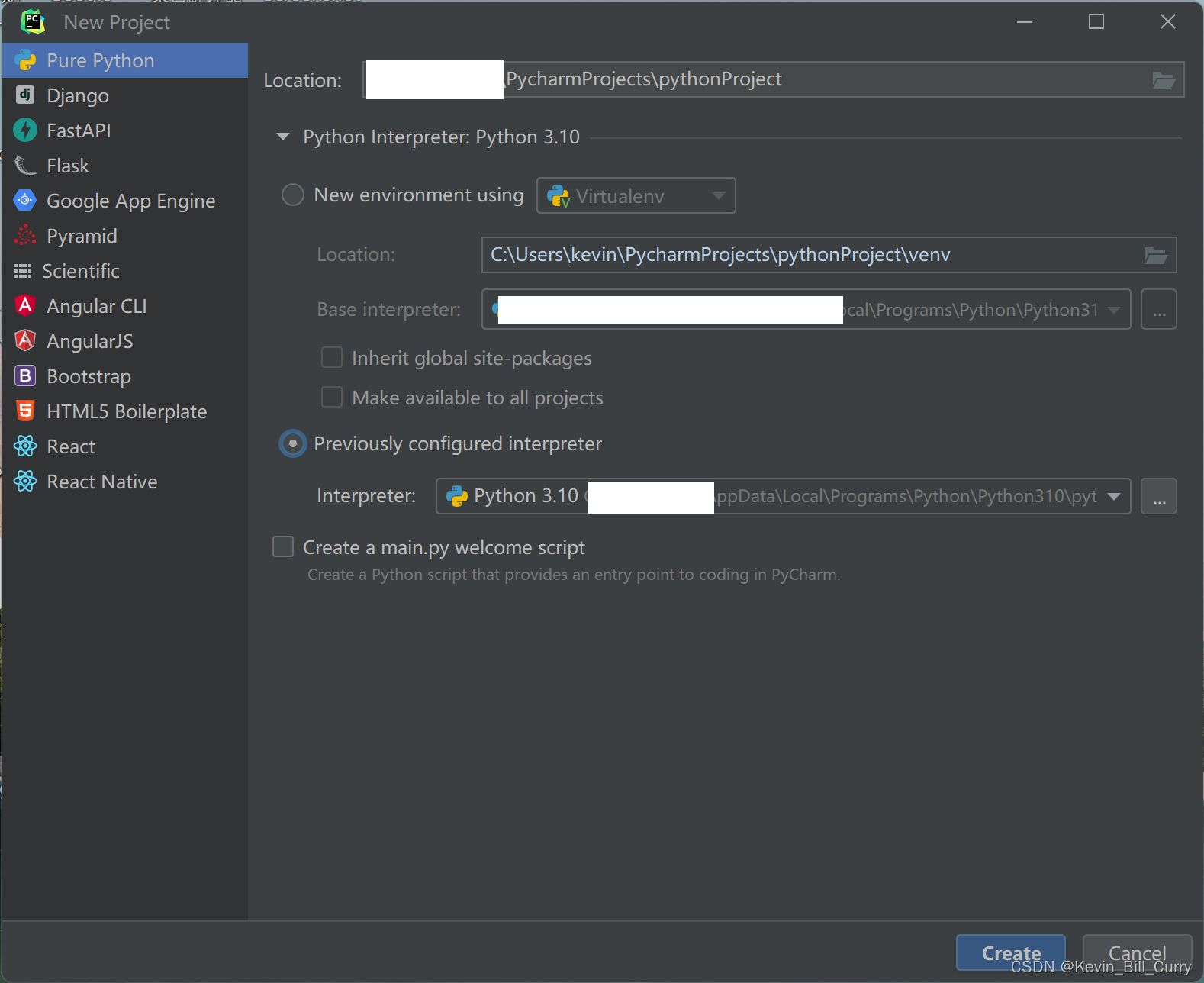Screen dimensions: 1204x983
Task: Open the Virtualenv environment dropdown
Action: (636, 195)
